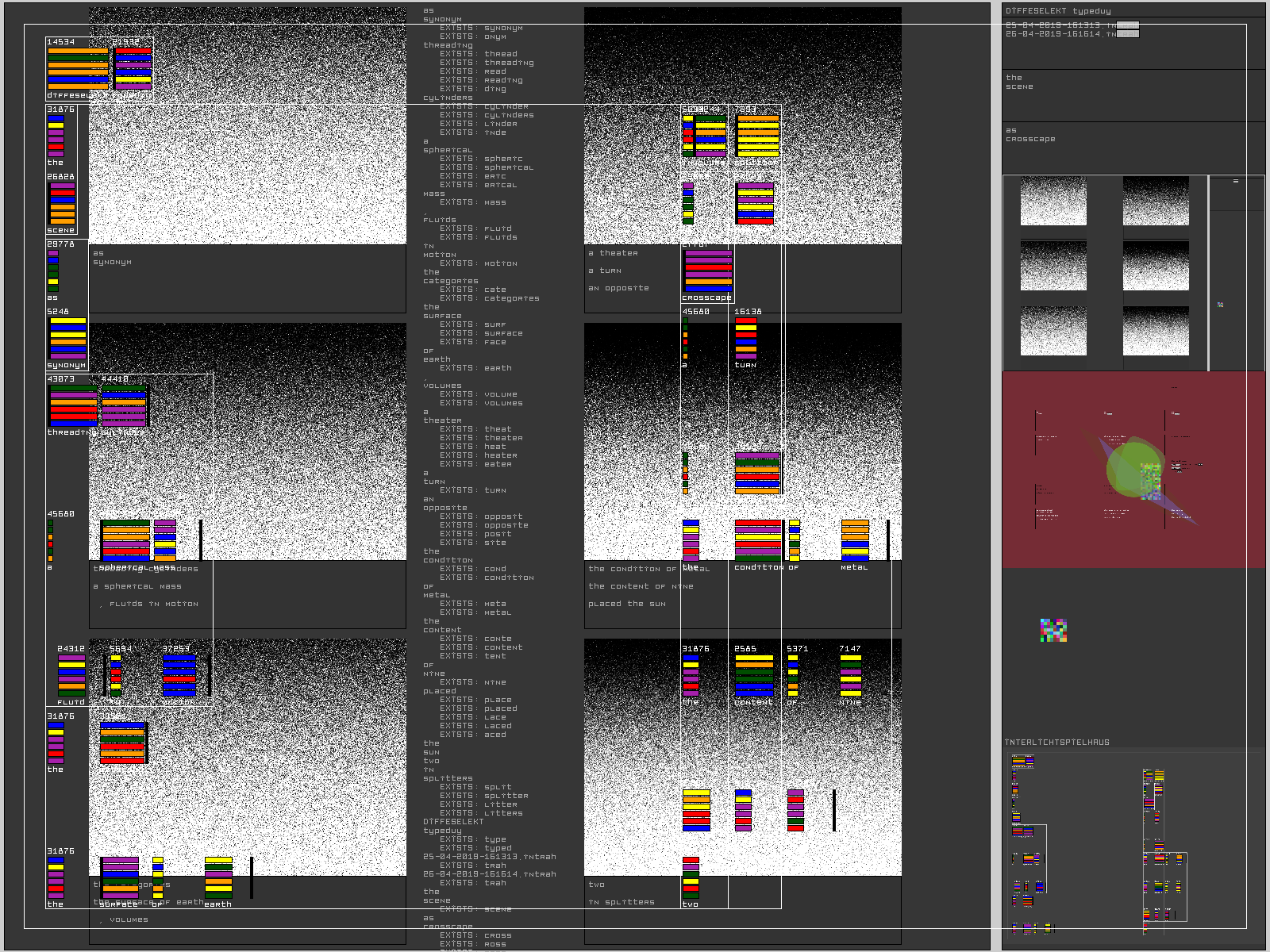Select the nine glyph numbered 7147

tap(851, 676)
